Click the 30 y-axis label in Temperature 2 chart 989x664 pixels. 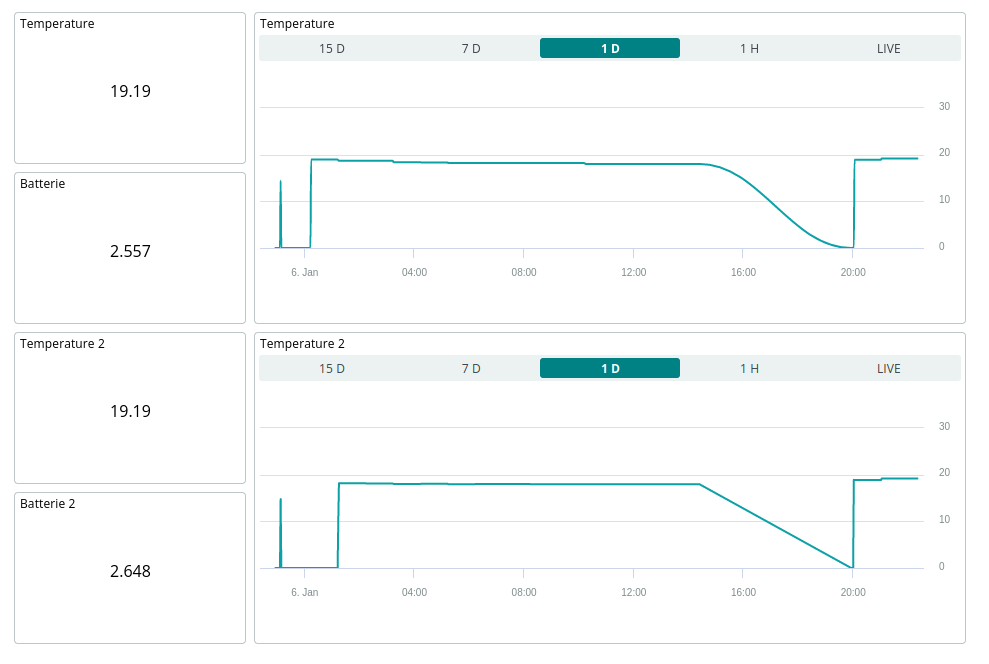[x=944, y=426]
